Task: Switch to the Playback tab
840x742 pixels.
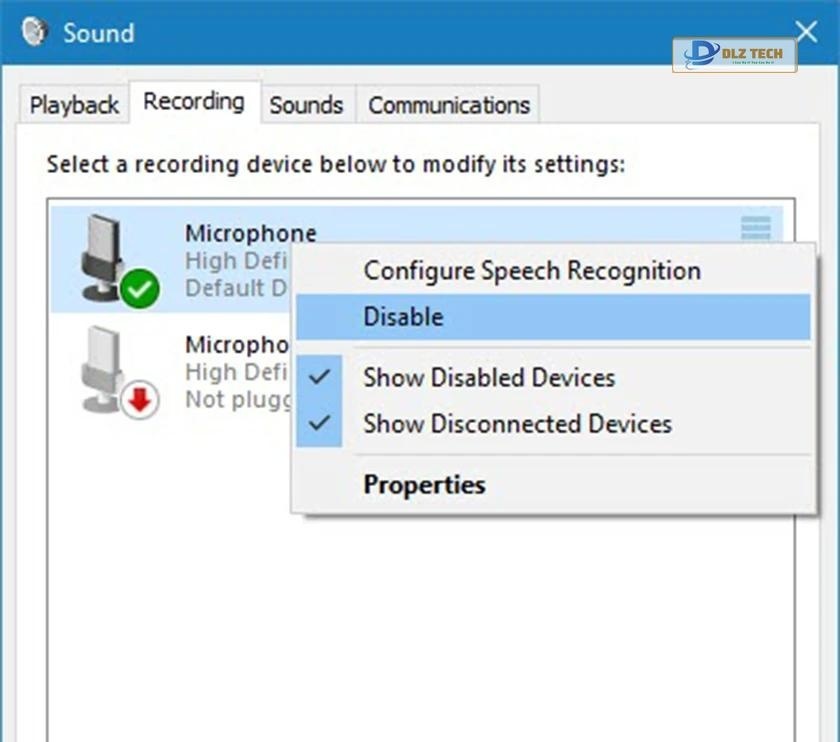Action: [74, 105]
